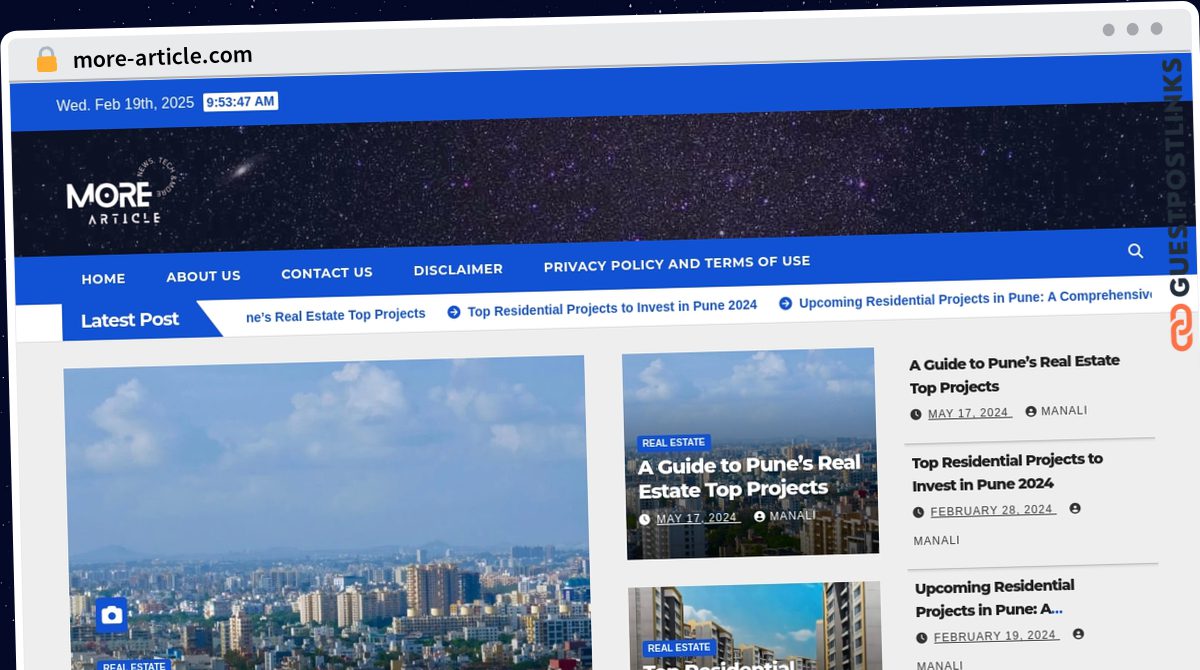
Task: Click arrow icon before ticker 'Top Residential Projects to Invest'
Action: 454,312
